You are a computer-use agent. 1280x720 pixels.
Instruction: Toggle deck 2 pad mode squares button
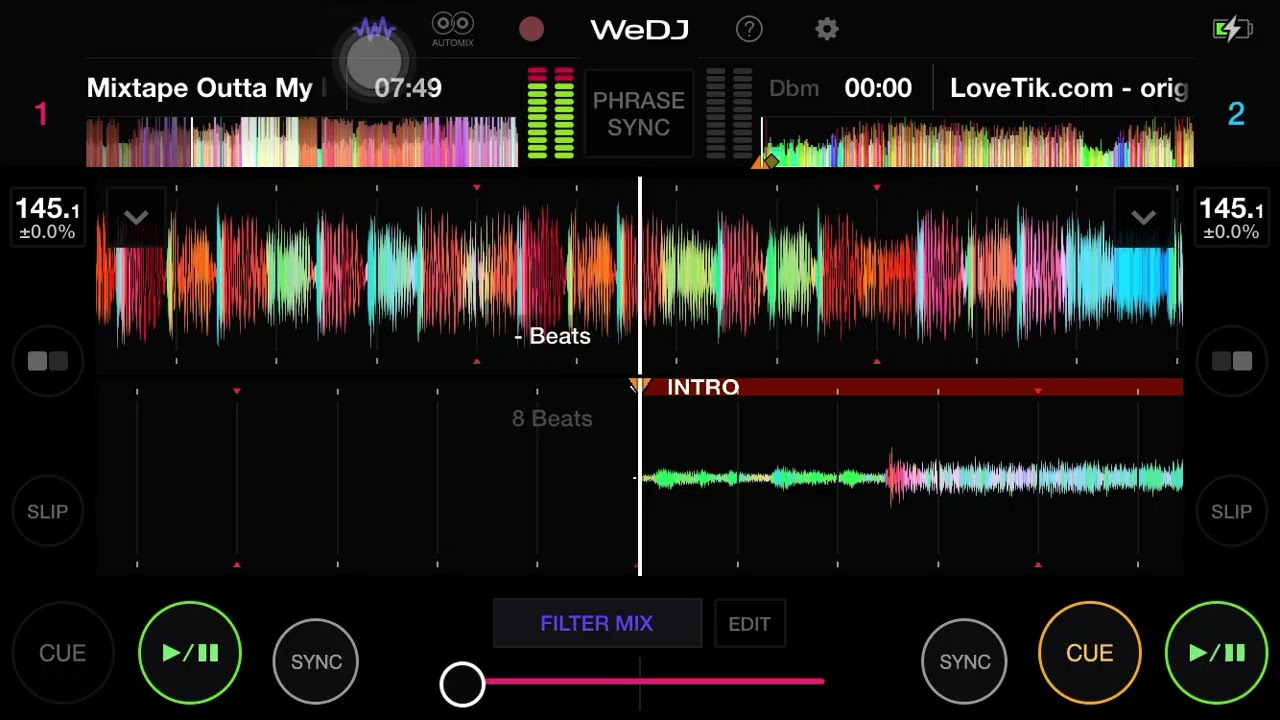1231,361
